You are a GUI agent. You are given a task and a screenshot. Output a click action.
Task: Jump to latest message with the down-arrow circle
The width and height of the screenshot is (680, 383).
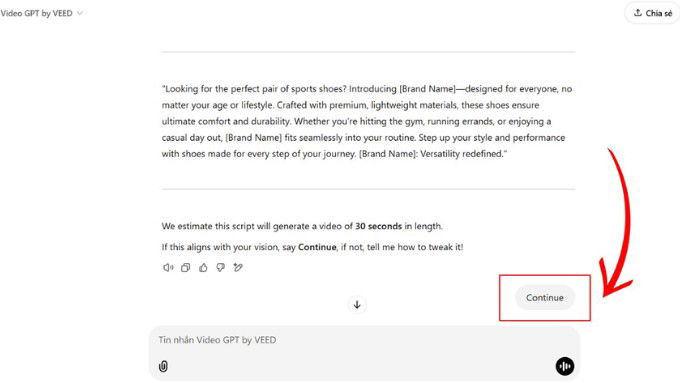pyautogui.click(x=357, y=305)
